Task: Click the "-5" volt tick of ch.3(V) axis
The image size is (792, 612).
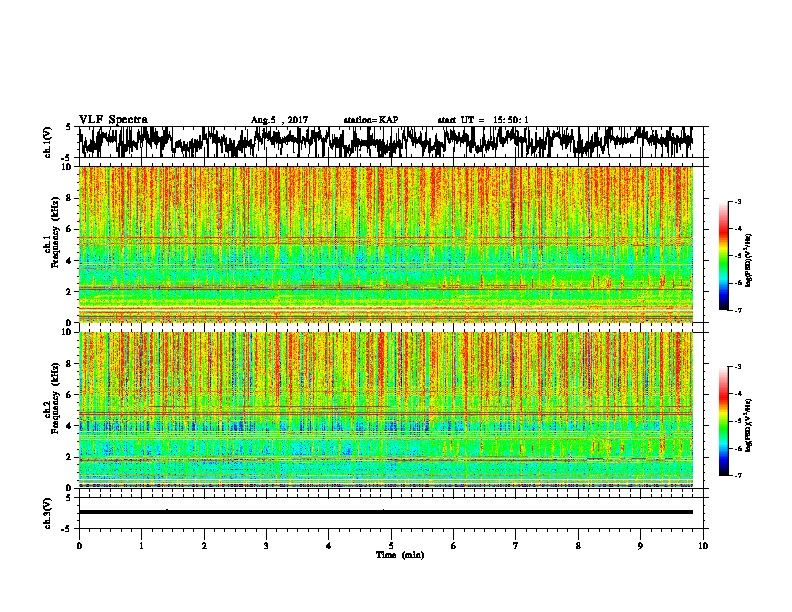Action: click(x=67, y=529)
